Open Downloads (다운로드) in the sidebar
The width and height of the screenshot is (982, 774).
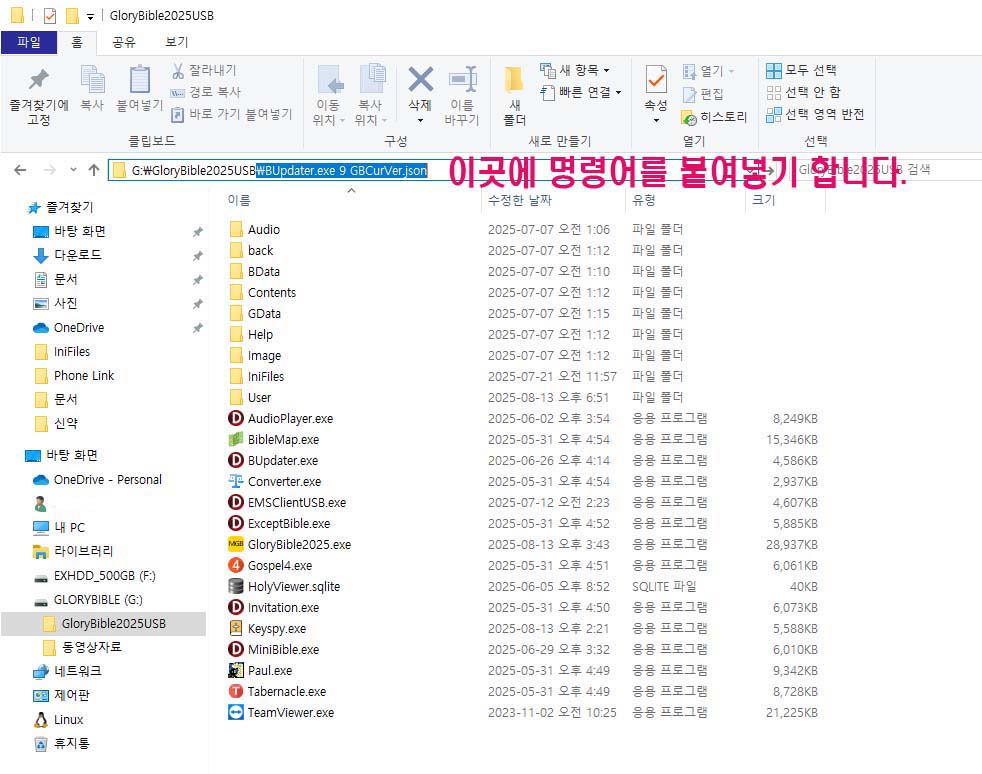click(x=66, y=255)
